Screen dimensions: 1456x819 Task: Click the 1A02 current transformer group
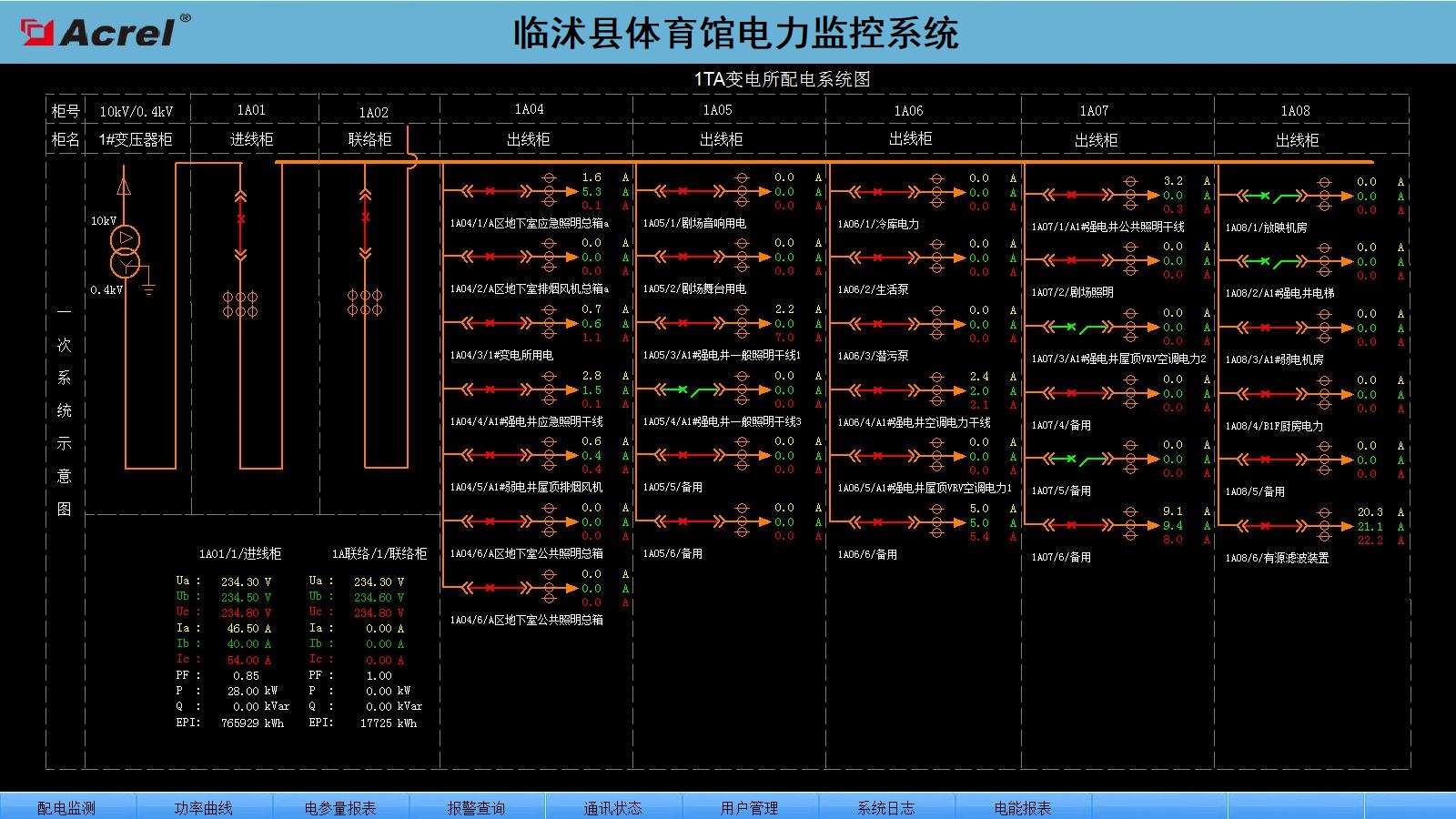tap(365, 303)
